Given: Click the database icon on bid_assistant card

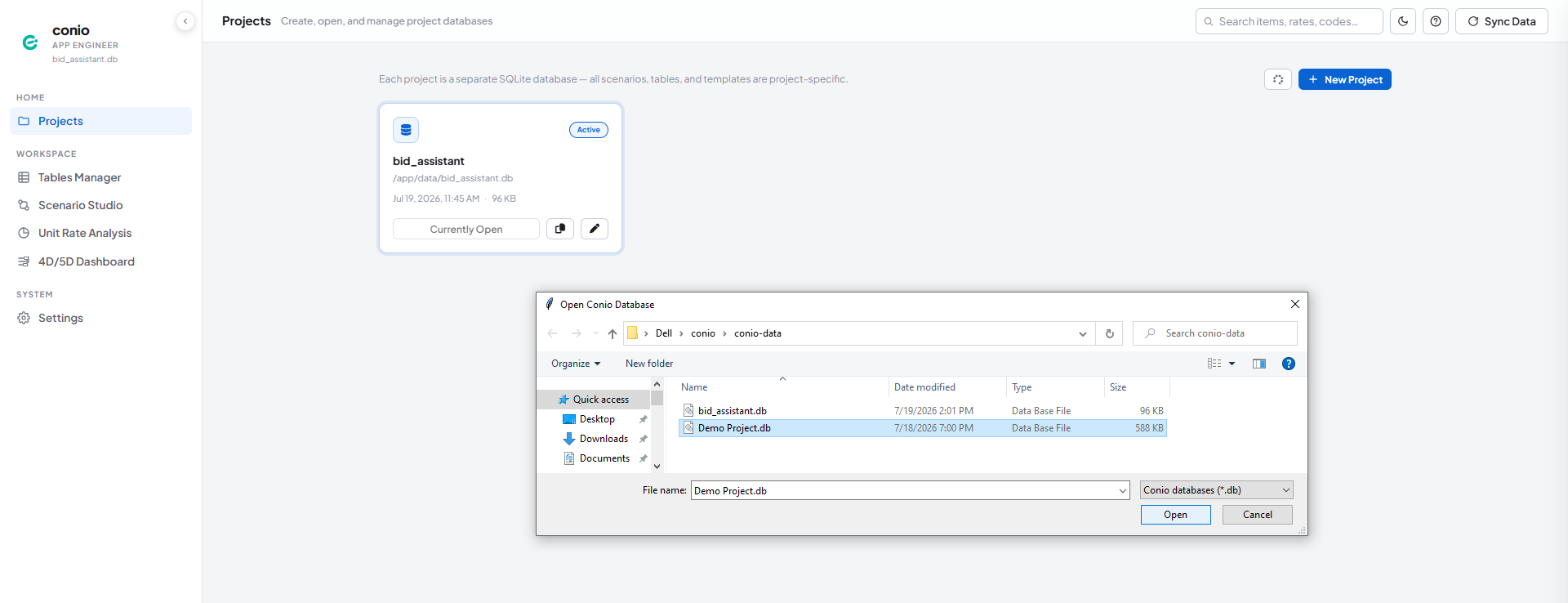Looking at the screenshot, I should coord(406,130).
